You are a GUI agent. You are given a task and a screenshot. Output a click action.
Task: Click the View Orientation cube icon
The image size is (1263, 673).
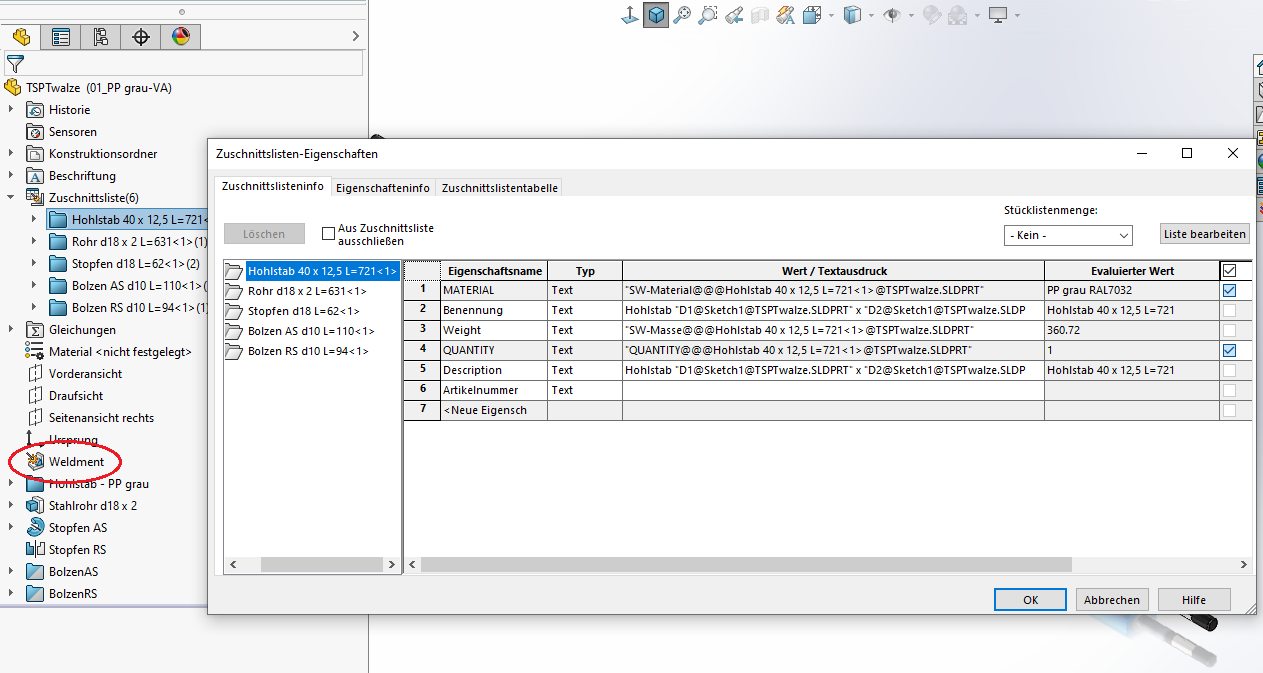pyautogui.click(x=811, y=15)
